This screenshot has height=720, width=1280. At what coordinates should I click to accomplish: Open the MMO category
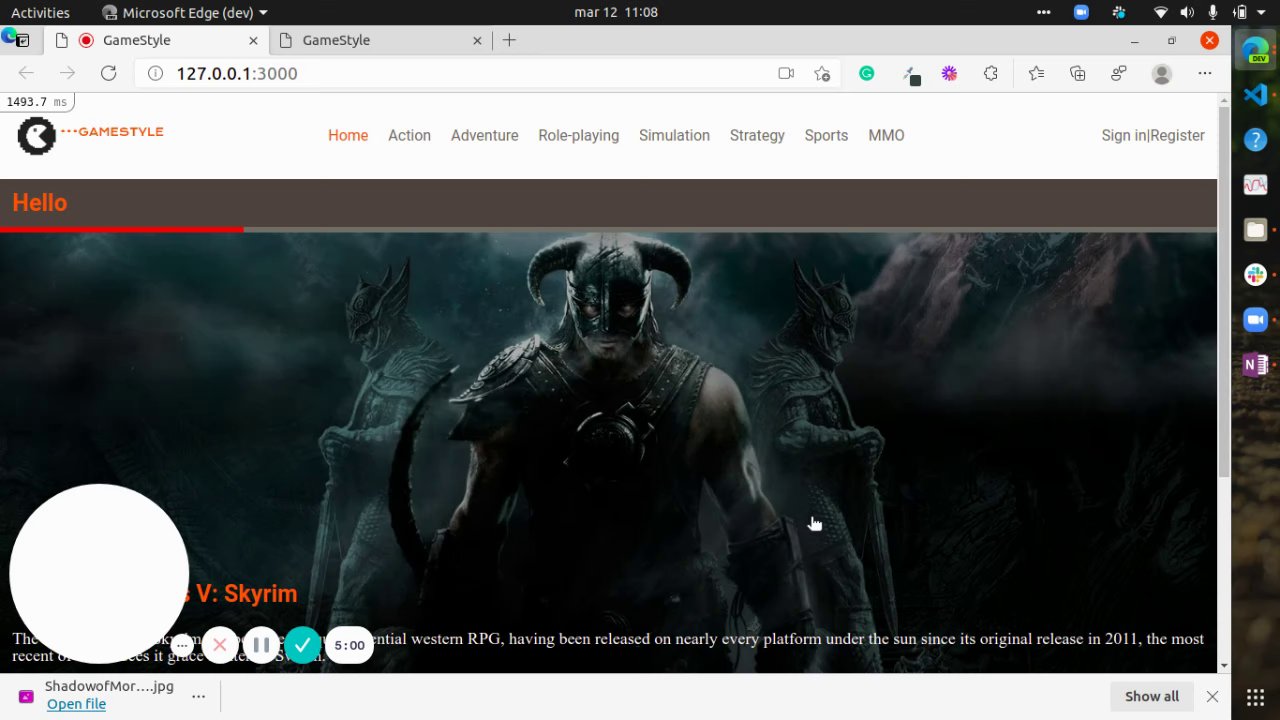coord(886,136)
